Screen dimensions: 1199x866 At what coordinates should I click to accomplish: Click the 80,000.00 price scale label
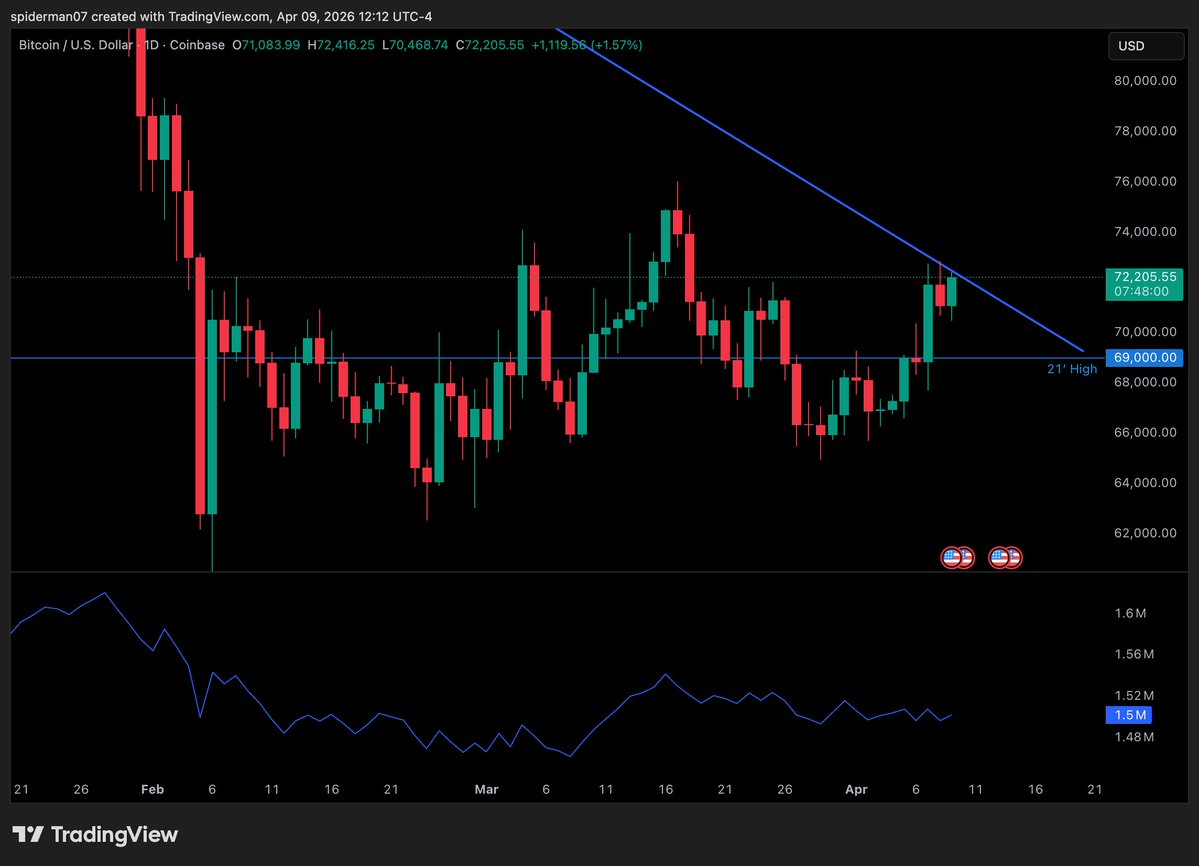tap(1145, 81)
